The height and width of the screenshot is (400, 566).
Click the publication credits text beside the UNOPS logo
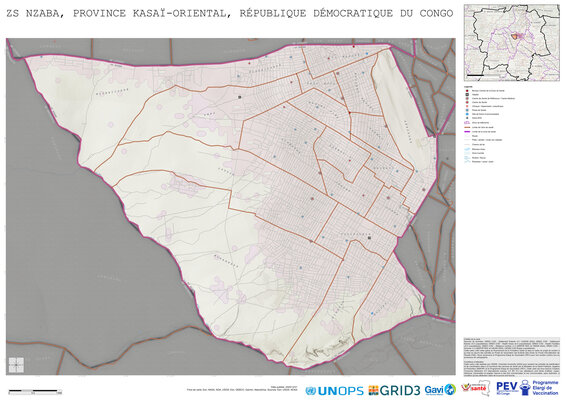(242, 388)
